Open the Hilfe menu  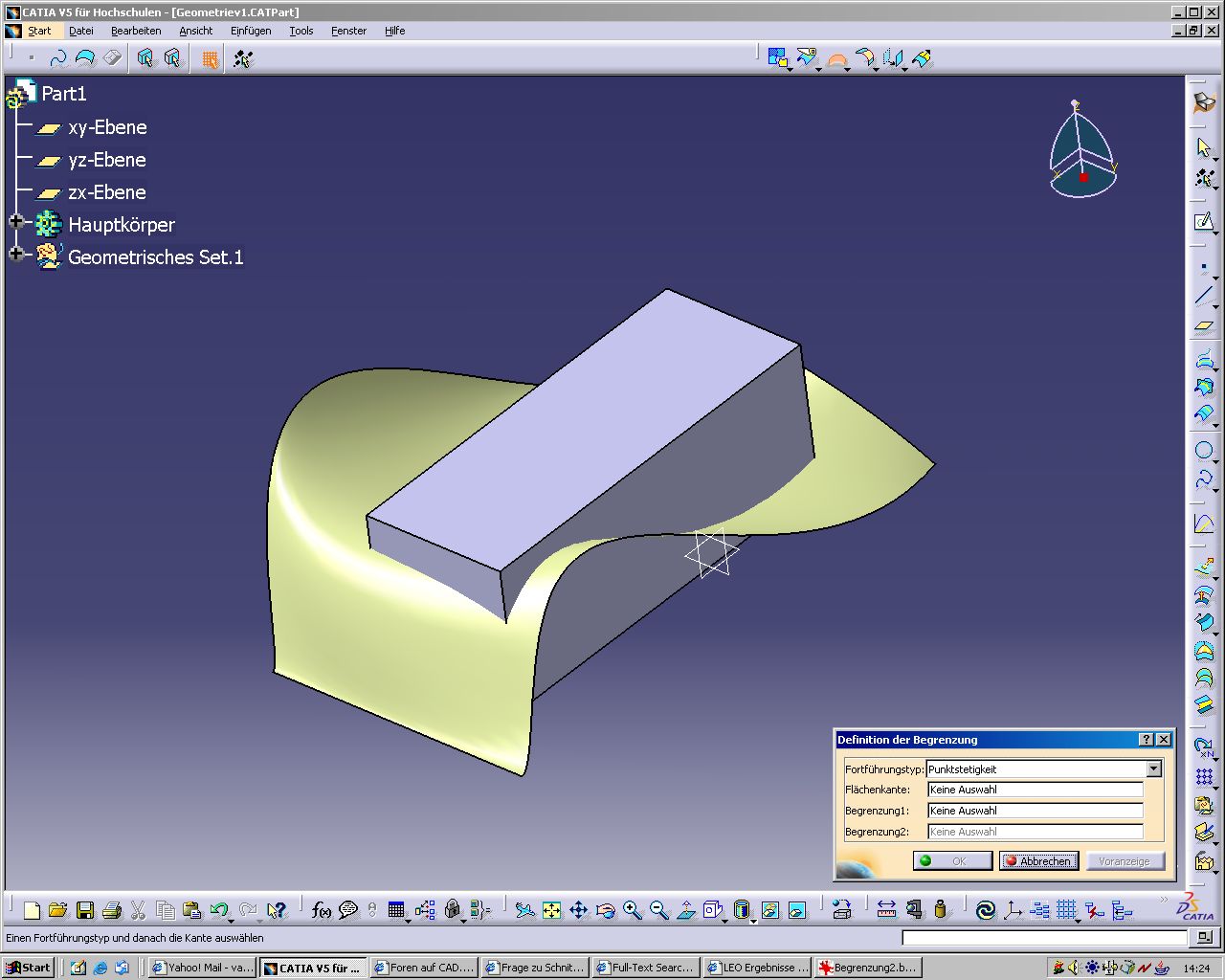pyautogui.click(x=395, y=31)
